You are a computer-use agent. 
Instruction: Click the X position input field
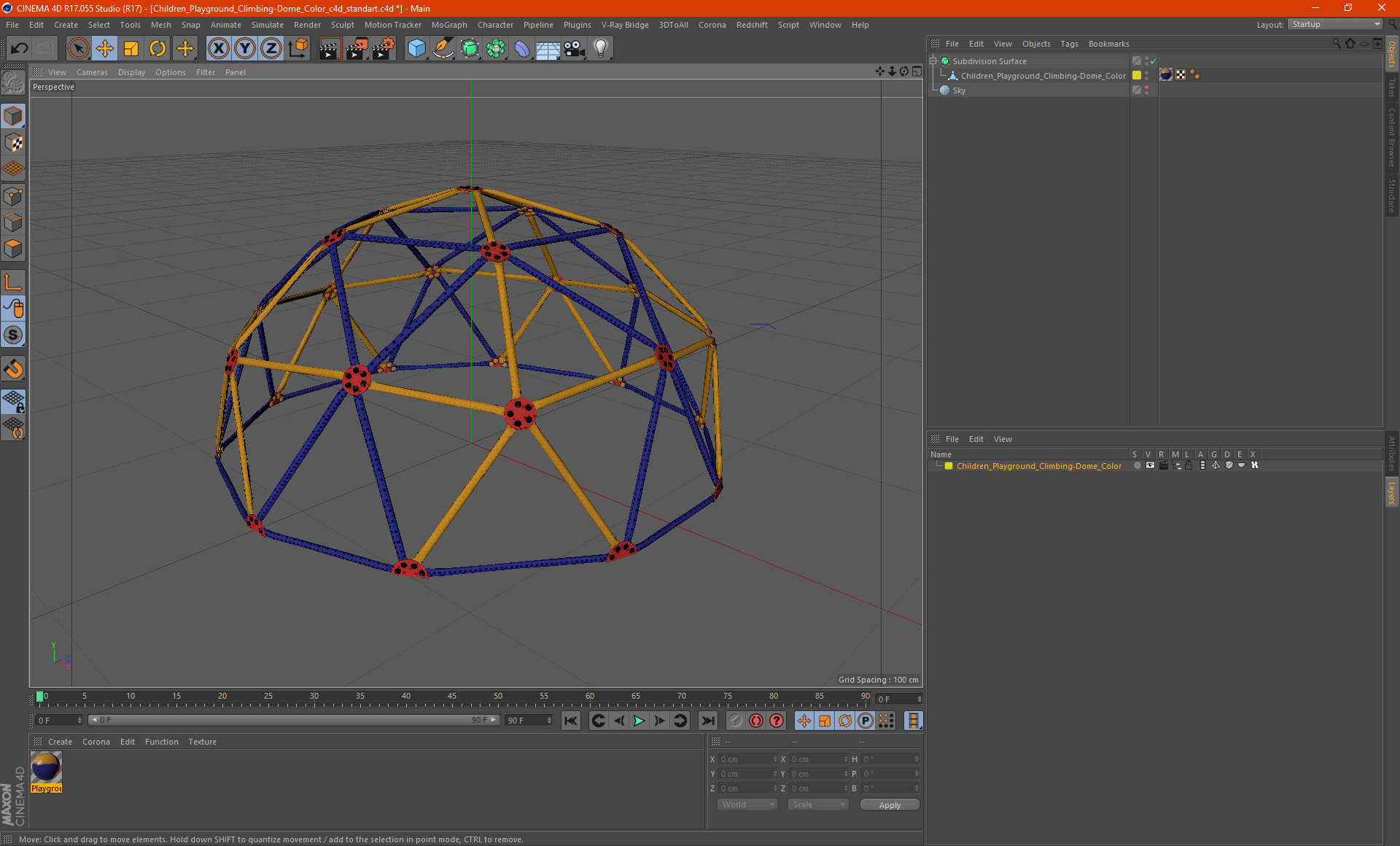coord(747,759)
